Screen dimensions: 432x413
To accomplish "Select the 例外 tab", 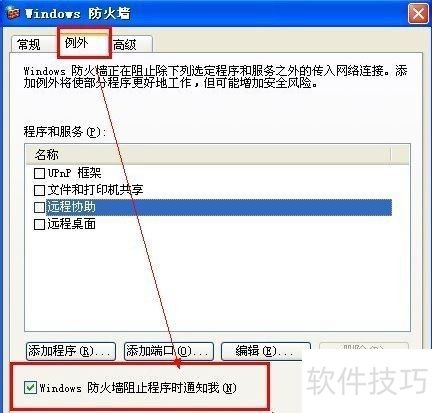I will 77,43.
